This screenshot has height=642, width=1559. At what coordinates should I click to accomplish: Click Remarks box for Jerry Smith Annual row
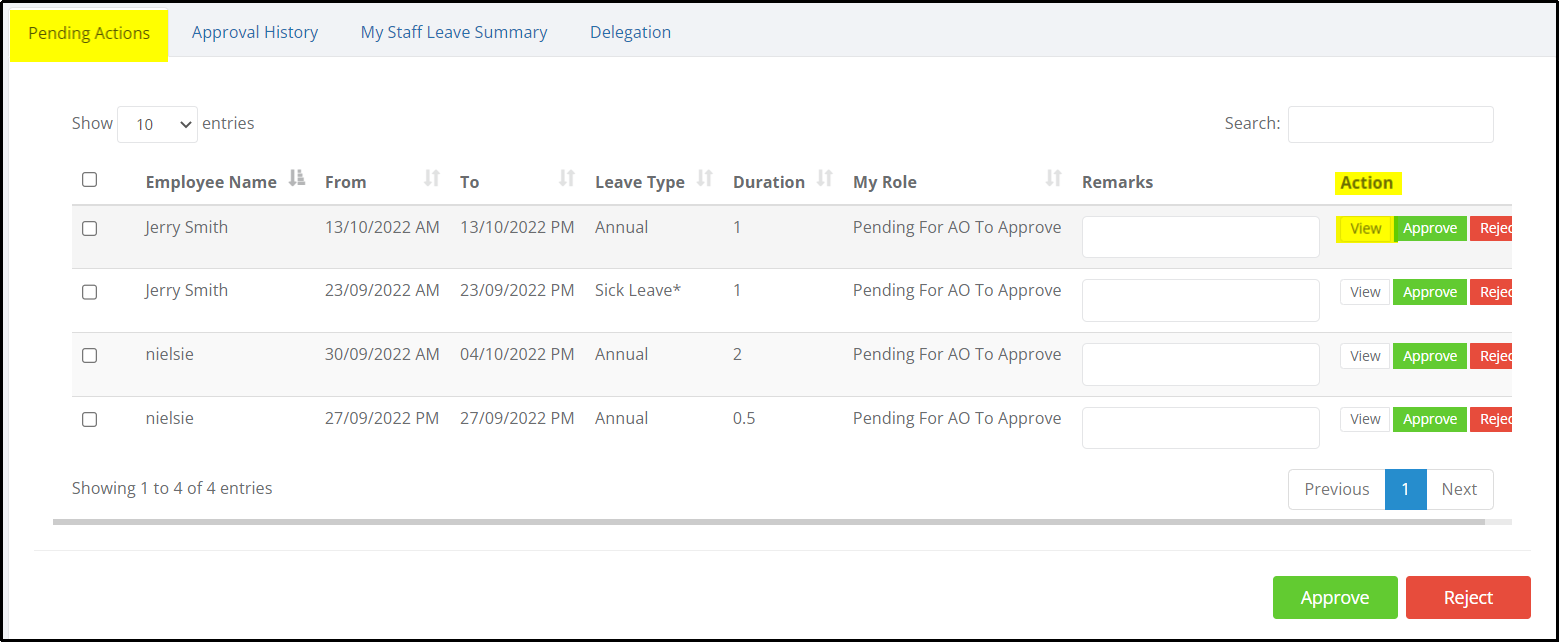(x=1200, y=237)
